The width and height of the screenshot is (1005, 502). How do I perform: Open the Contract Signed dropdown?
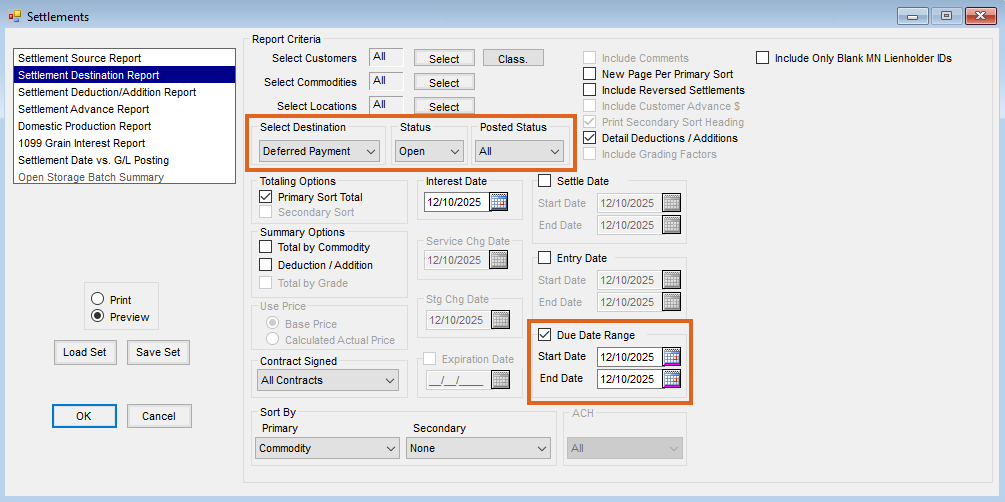point(328,380)
